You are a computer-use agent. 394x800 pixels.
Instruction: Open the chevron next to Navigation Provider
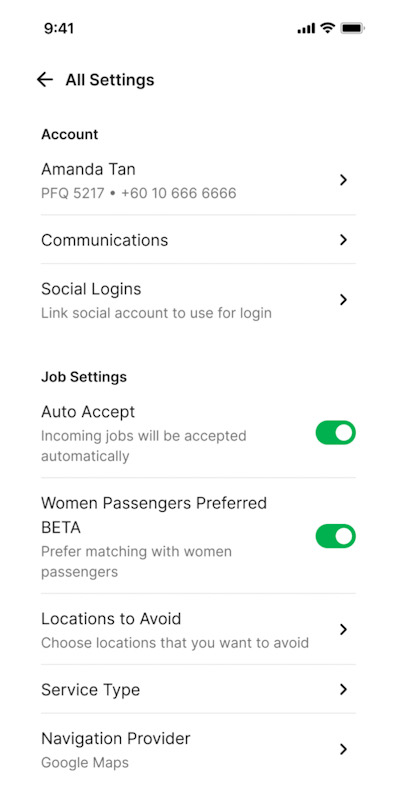(343, 749)
